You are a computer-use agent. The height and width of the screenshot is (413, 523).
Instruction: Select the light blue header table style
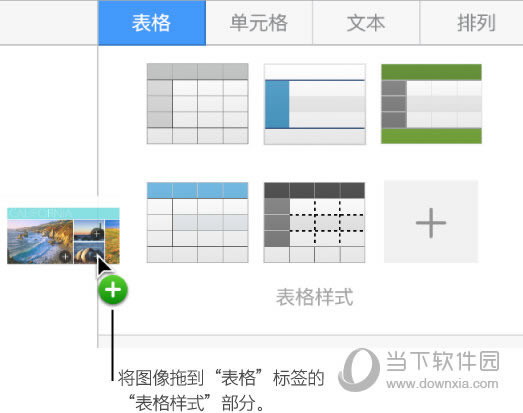pos(197,223)
